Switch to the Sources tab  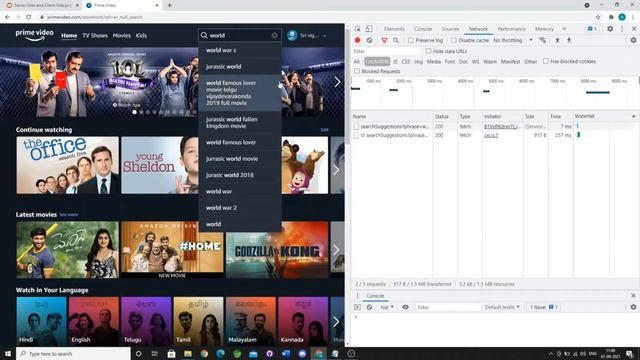tap(450, 29)
